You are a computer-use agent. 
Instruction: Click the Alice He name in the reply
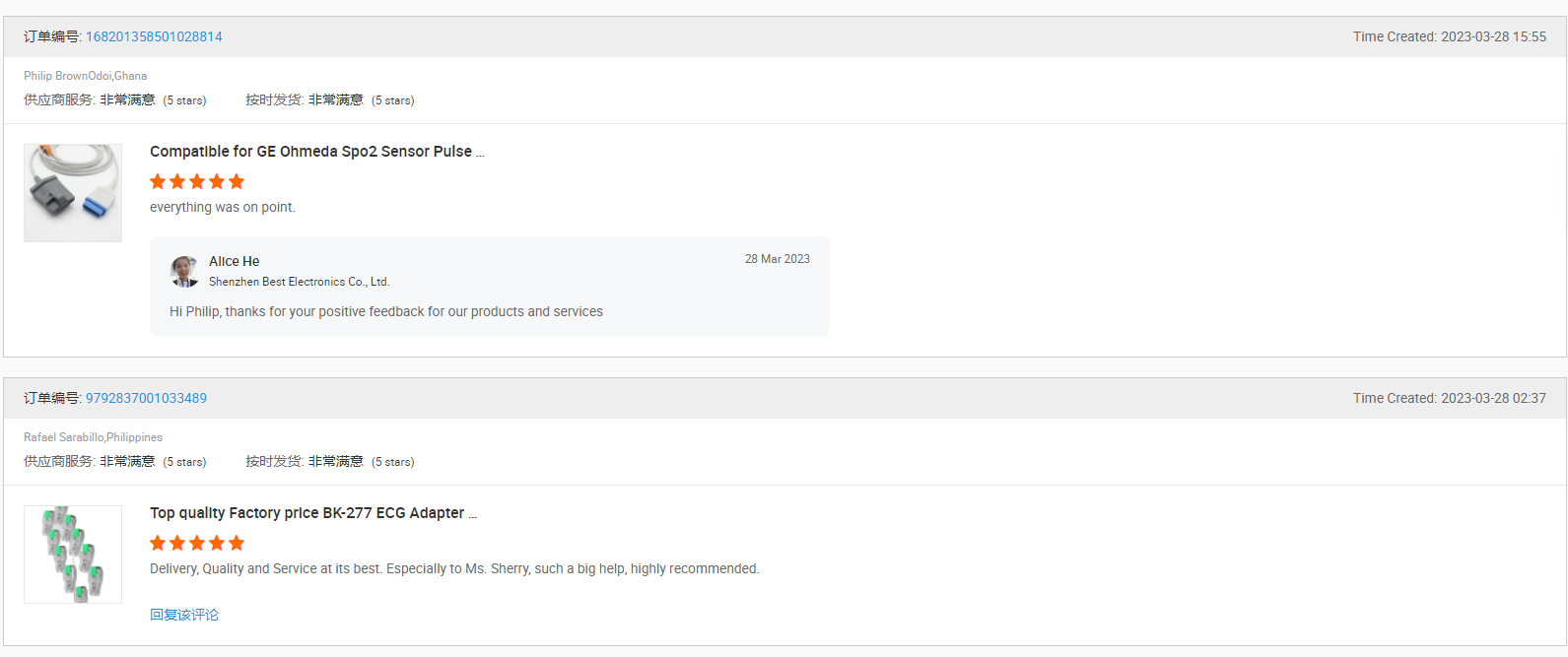[x=235, y=261]
